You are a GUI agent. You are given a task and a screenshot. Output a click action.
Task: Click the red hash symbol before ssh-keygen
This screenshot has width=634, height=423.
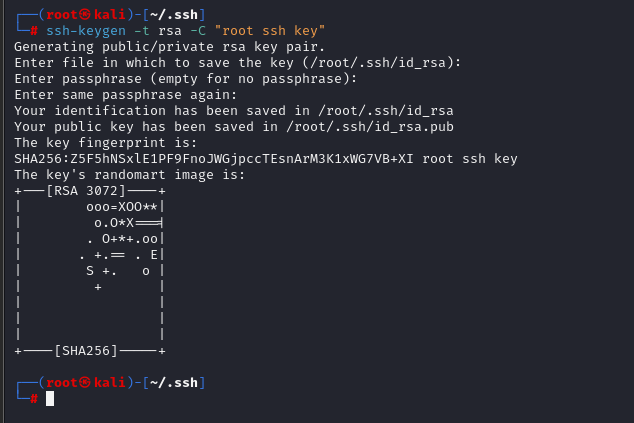[33, 31]
